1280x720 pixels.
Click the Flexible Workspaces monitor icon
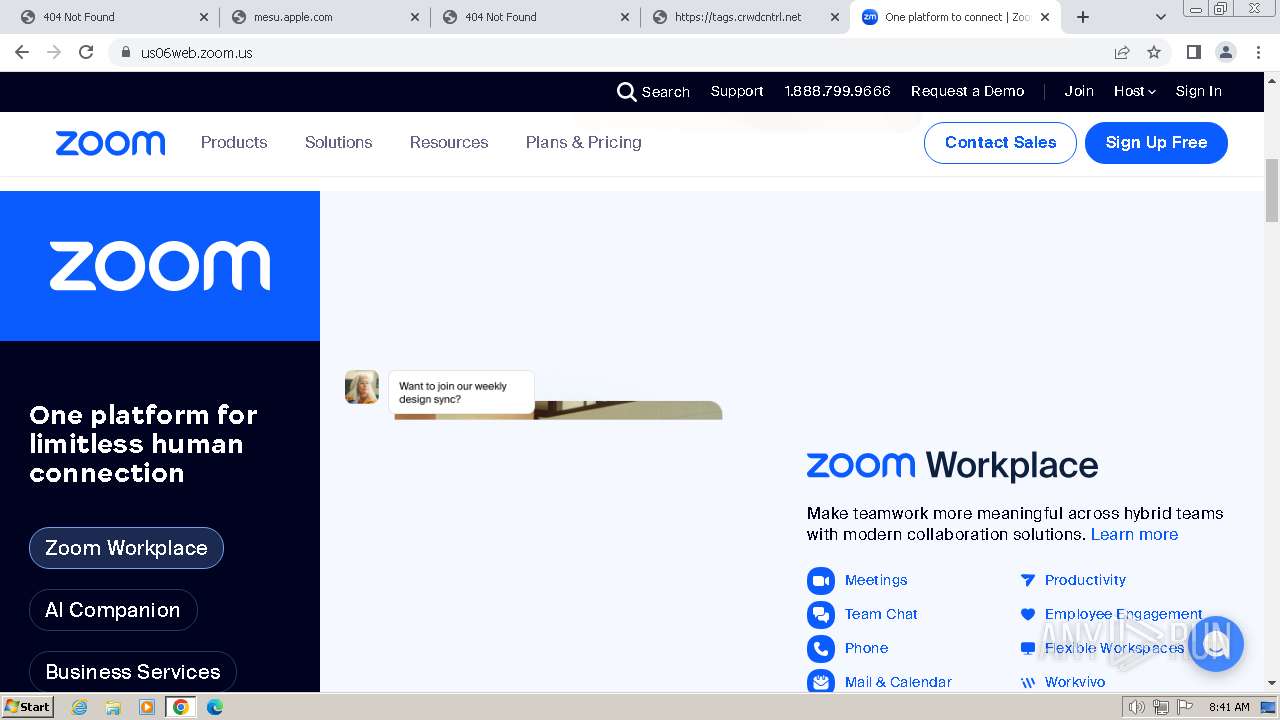point(1027,648)
